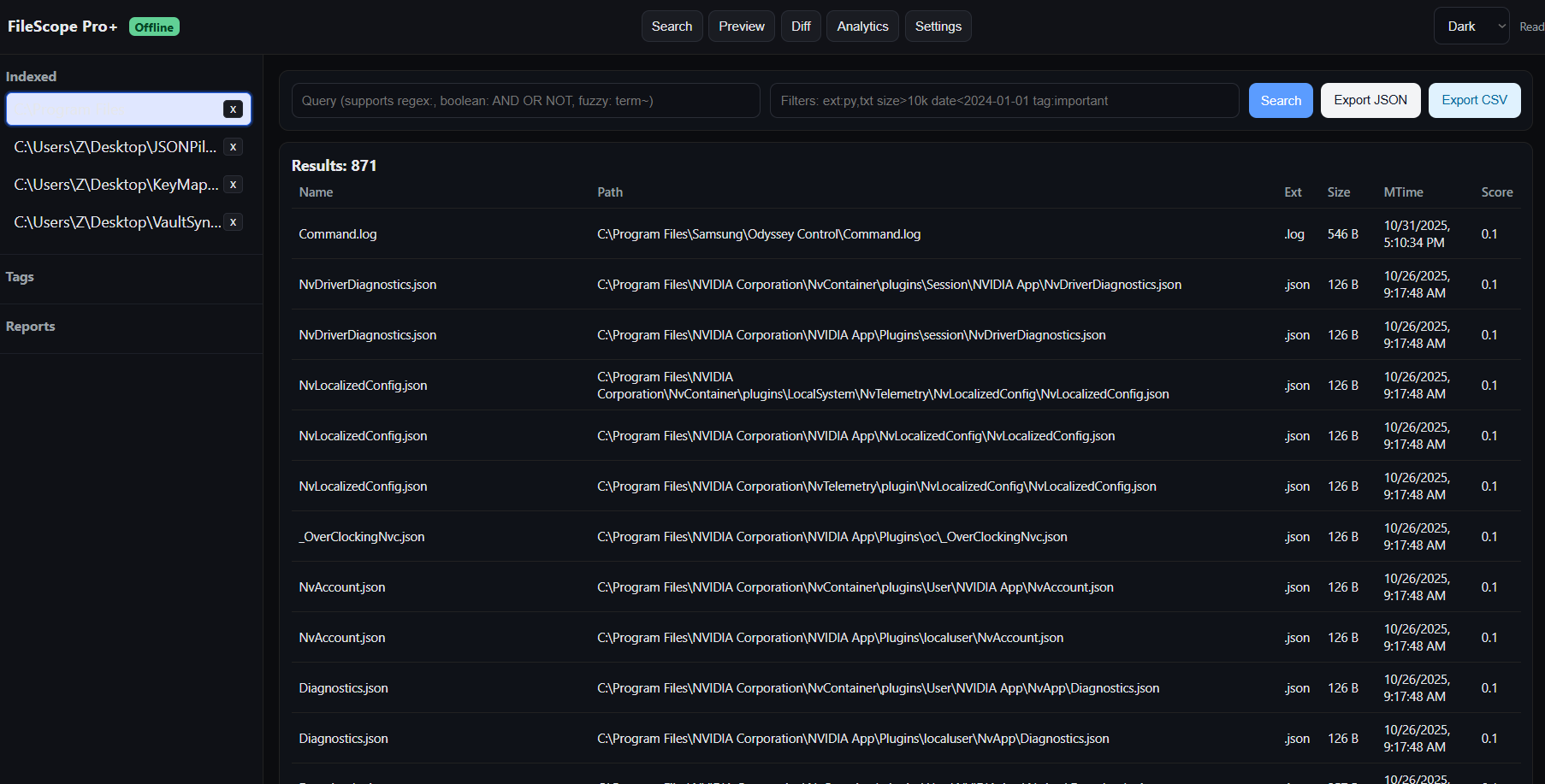This screenshot has height=784, width=1545.
Task: Sort results by the MTime column header
Action: [x=1404, y=192]
